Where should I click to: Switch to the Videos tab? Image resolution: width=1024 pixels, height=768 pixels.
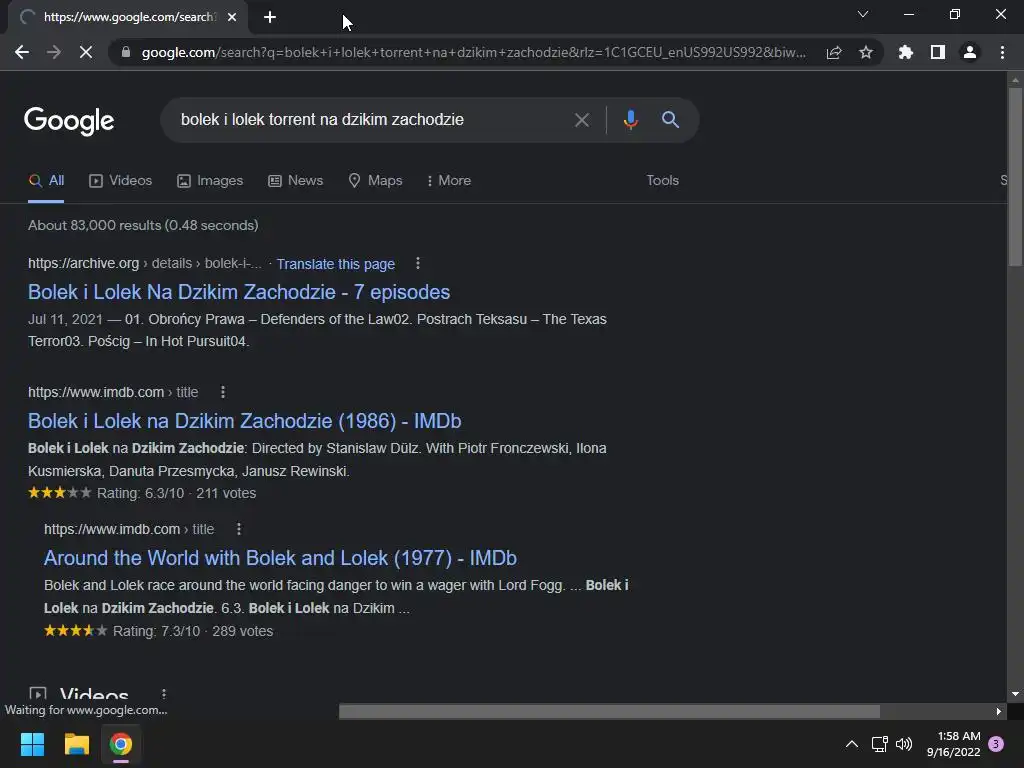[x=121, y=181]
